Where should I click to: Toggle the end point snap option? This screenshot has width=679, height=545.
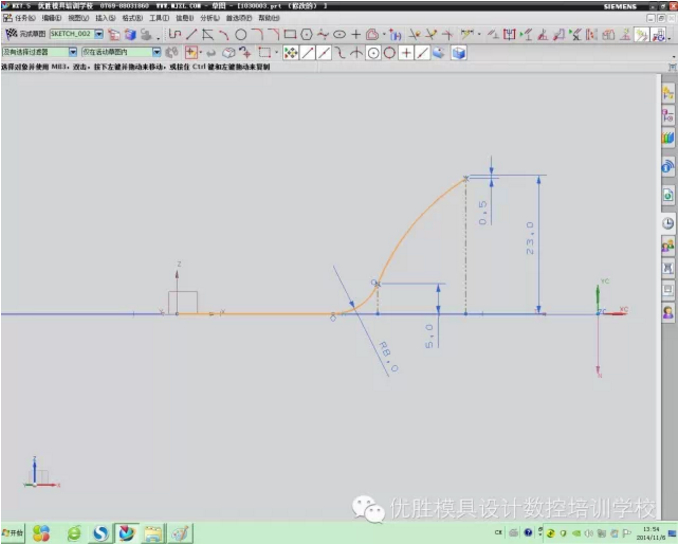pyautogui.click(x=308, y=52)
